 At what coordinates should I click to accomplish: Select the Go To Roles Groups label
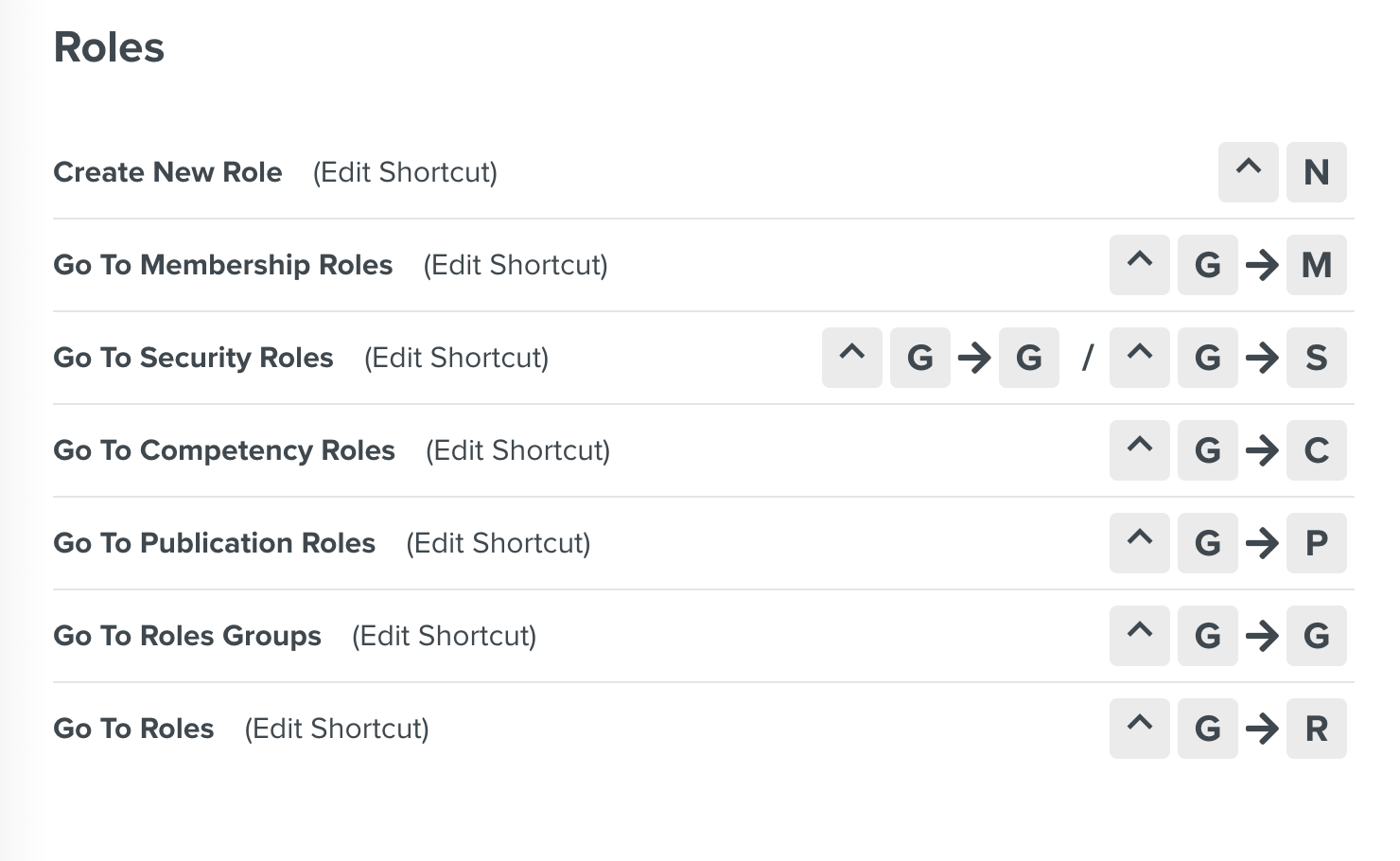pyautogui.click(x=187, y=636)
